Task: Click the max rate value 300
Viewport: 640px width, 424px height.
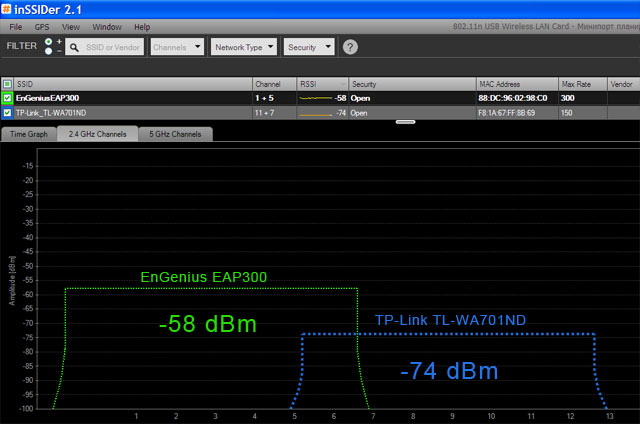Action: 567,98
